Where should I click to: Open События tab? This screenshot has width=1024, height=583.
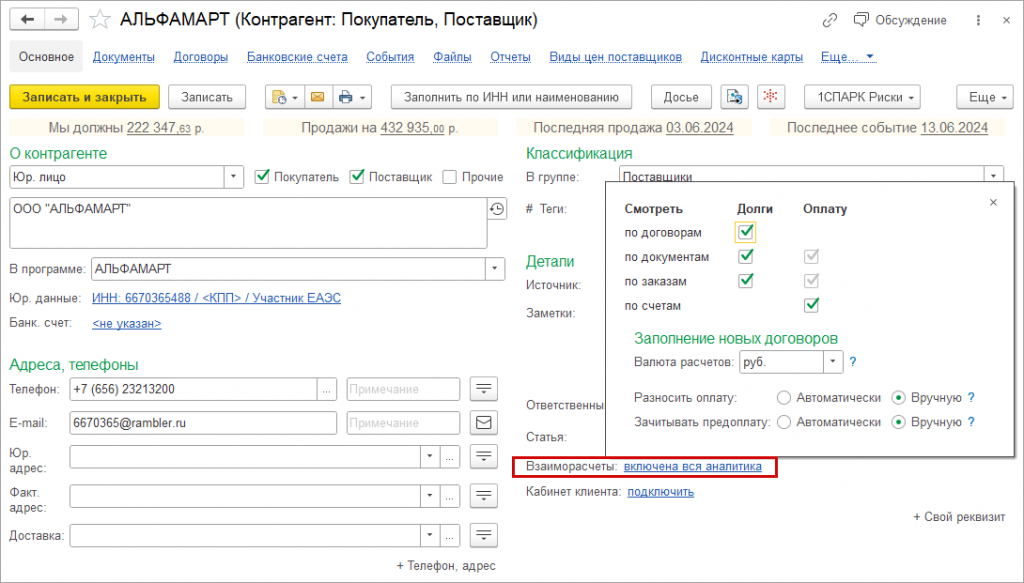tap(390, 57)
